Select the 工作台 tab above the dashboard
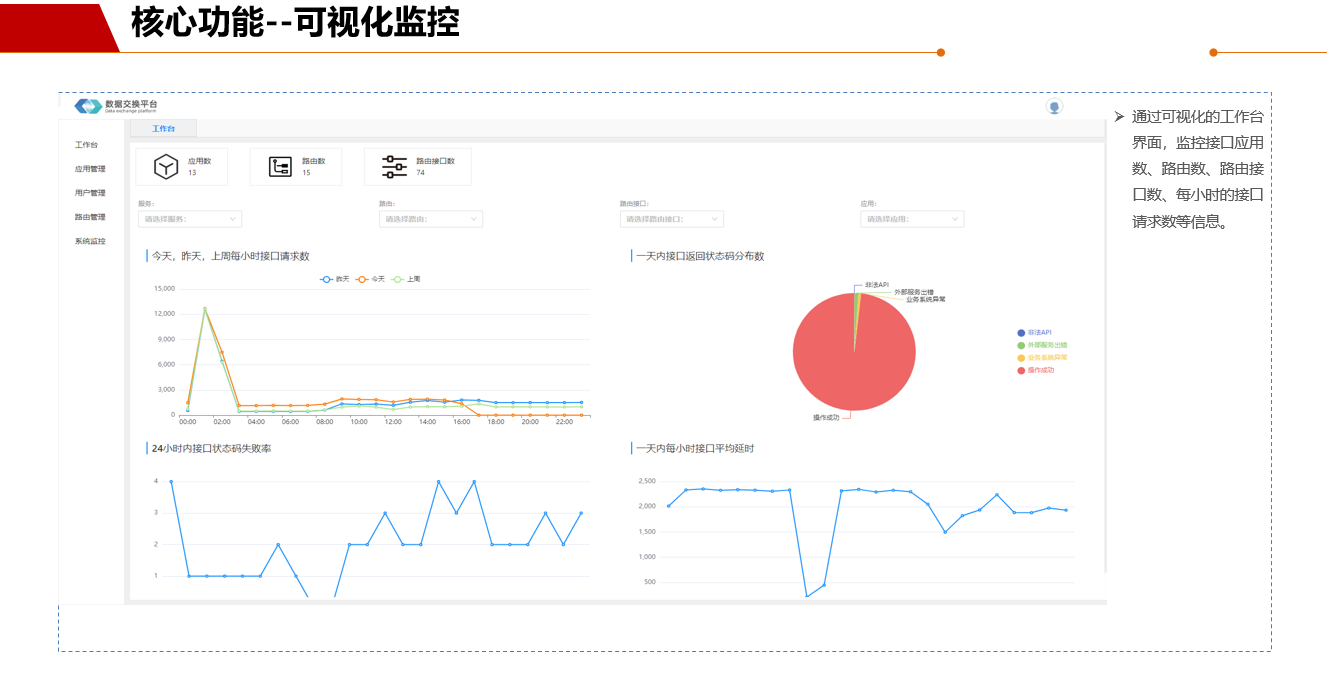The image size is (1327, 692). coord(163,129)
